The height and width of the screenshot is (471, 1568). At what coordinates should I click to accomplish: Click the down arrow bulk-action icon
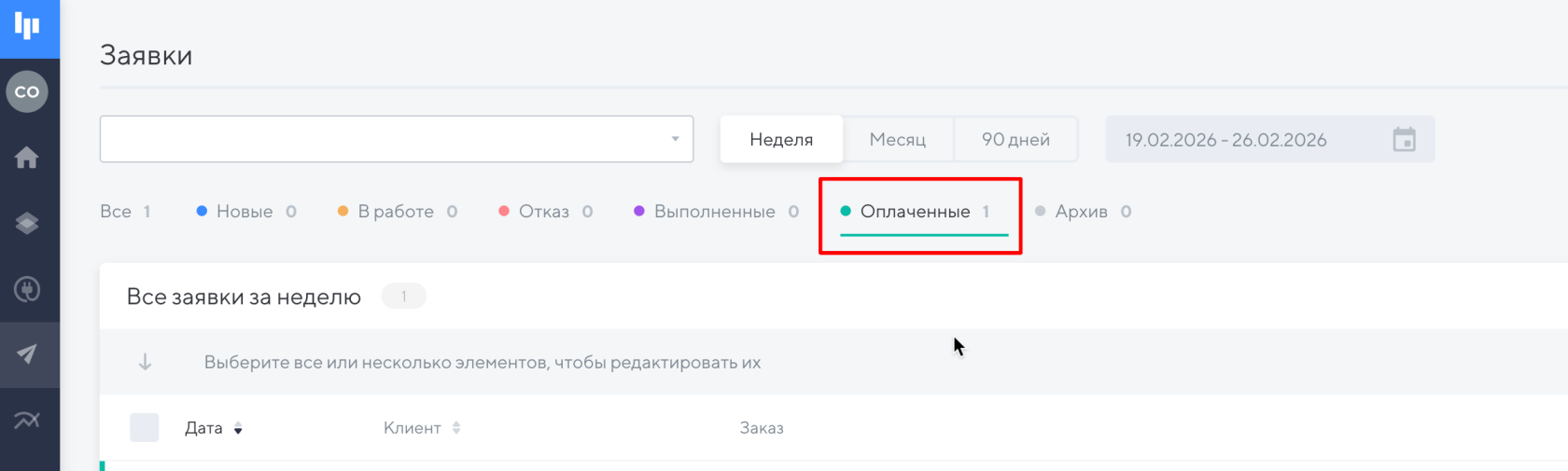coord(145,362)
